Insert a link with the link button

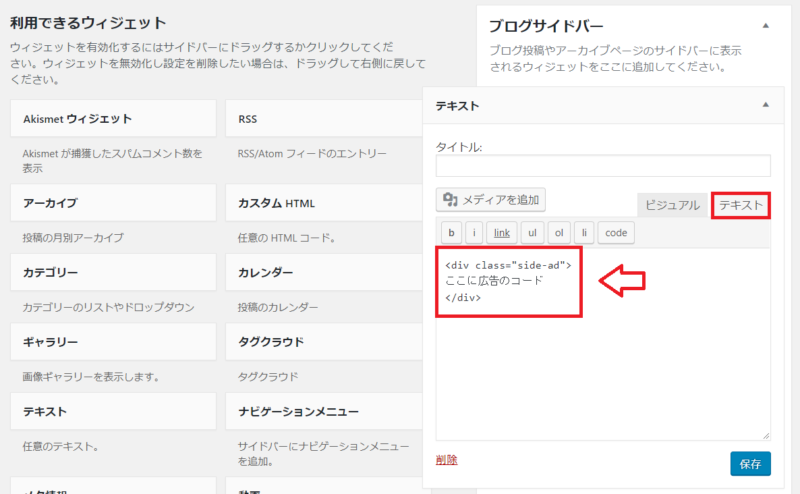click(x=502, y=233)
